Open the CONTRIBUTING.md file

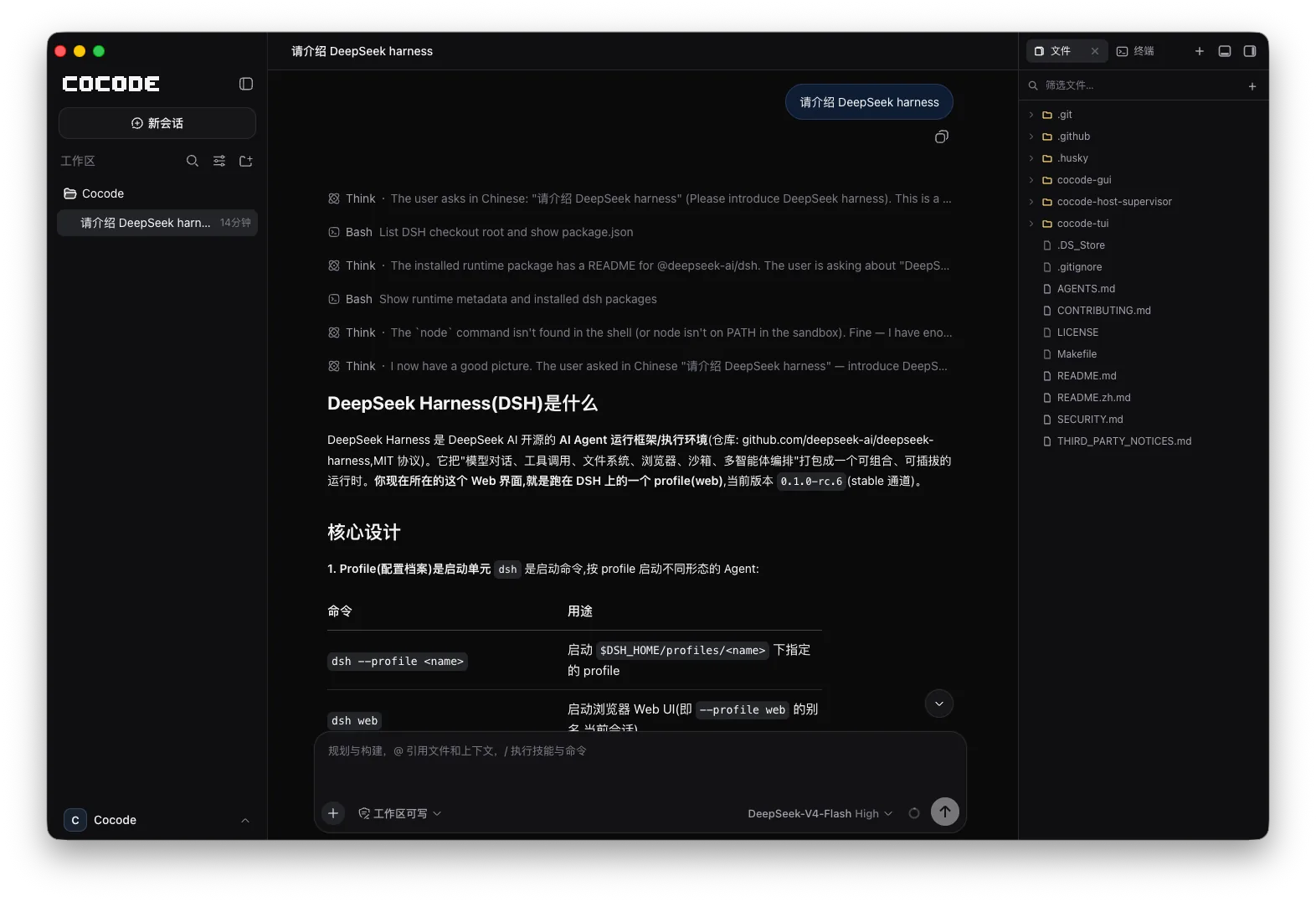[x=1144, y=311]
